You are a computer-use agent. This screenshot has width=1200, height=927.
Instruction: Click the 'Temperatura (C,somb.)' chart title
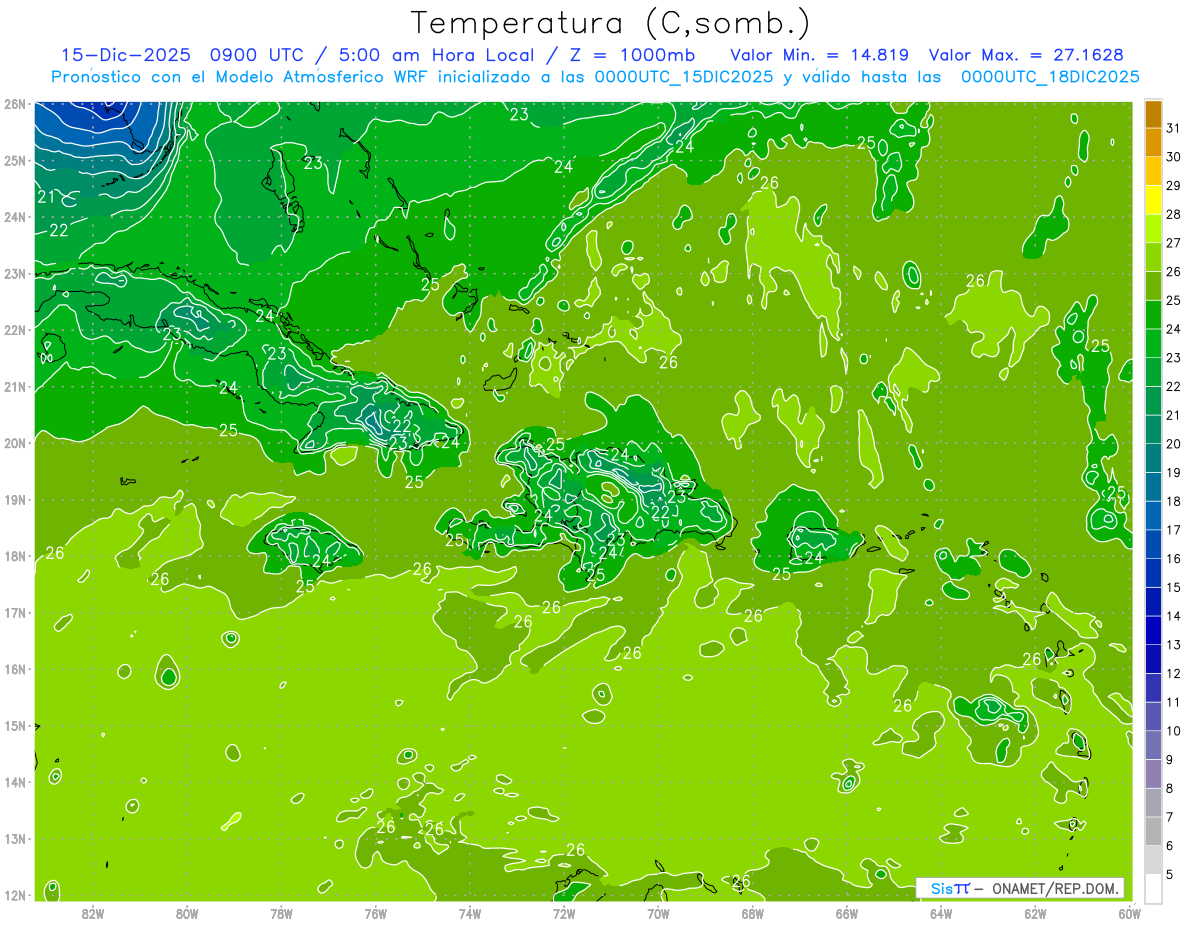610,23
